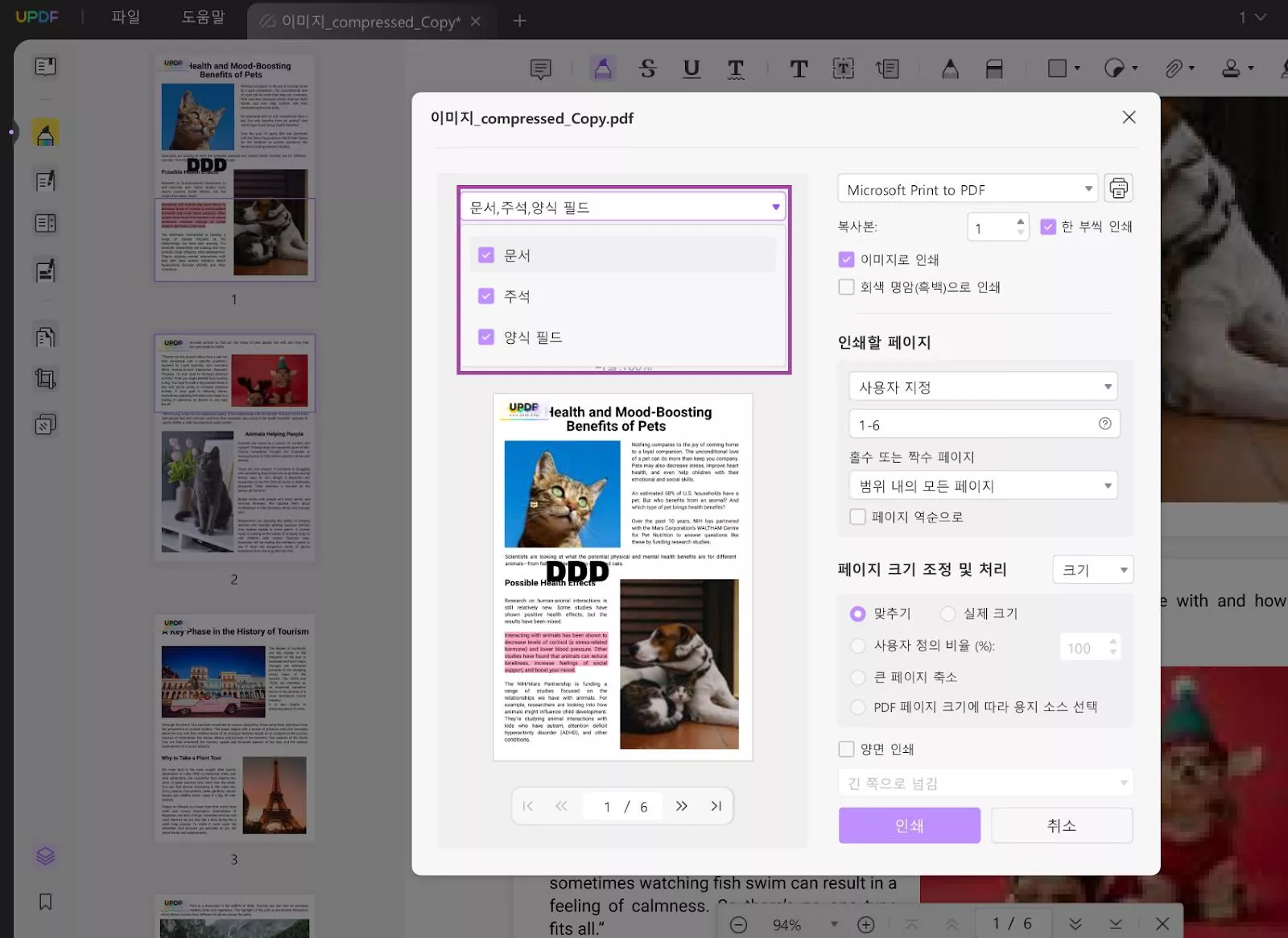Viewport: 1288px width, 938px height.
Task: Select the underline annotation tool
Action: [x=691, y=69]
